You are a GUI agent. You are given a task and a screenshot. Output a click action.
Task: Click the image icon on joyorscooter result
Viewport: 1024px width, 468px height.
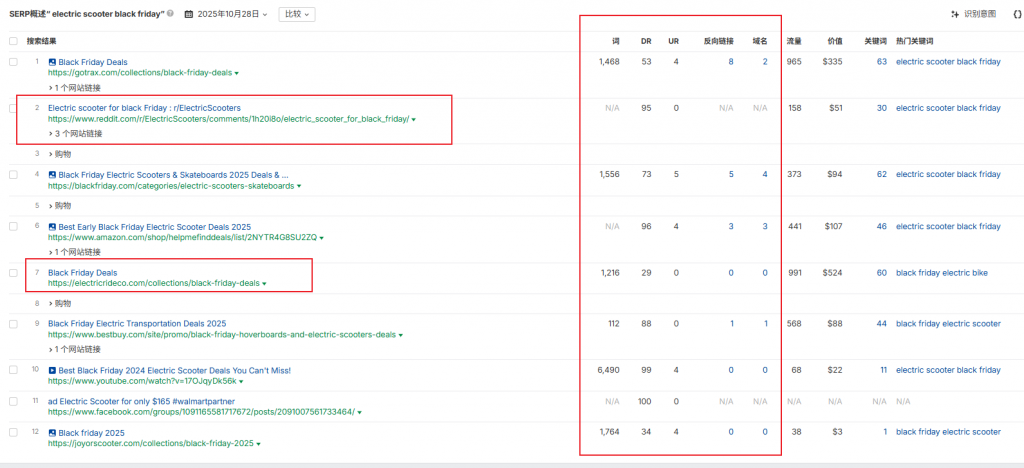(52, 432)
